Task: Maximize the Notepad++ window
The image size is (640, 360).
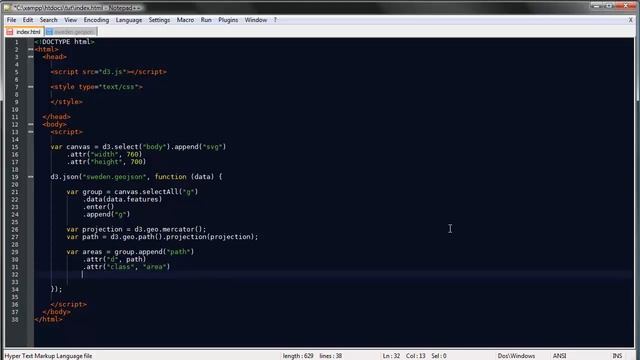Action: [x=610, y=6]
